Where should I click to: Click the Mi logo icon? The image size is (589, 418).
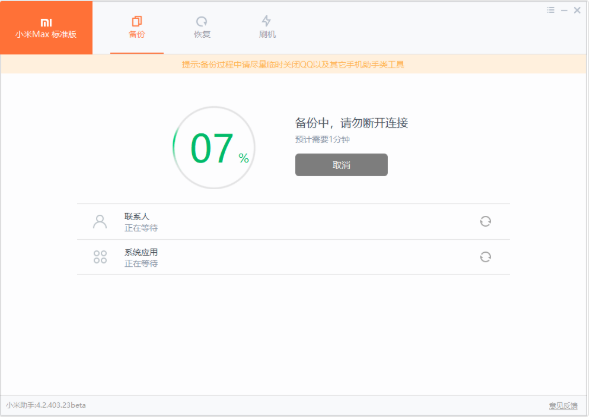point(46,23)
